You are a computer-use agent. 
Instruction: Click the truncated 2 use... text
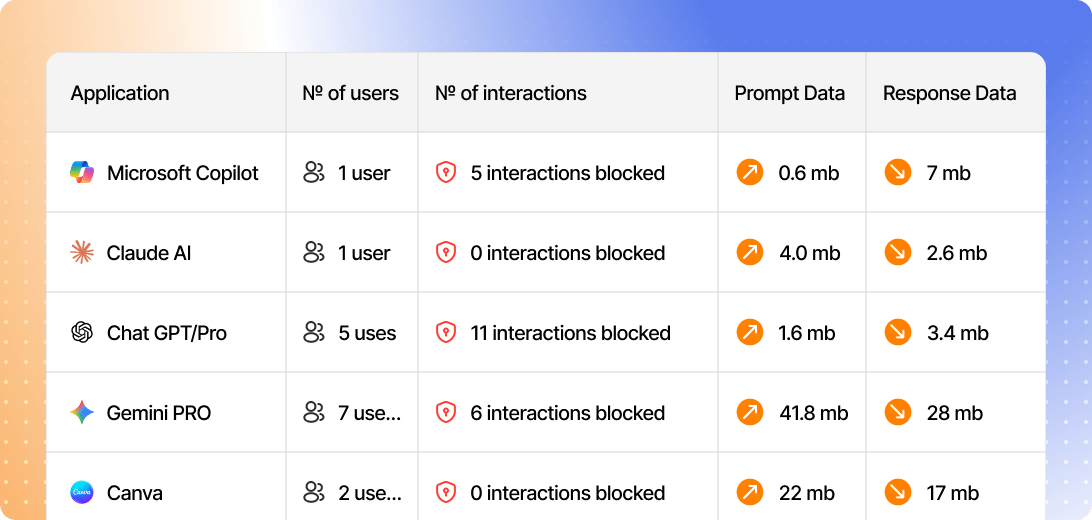point(370,493)
